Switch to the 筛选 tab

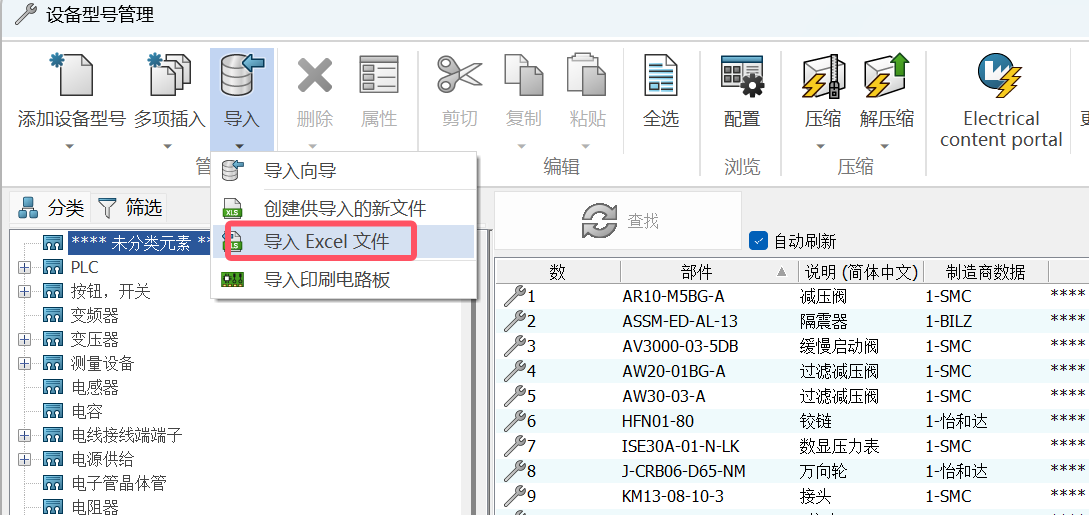click(x=131, y=208)
